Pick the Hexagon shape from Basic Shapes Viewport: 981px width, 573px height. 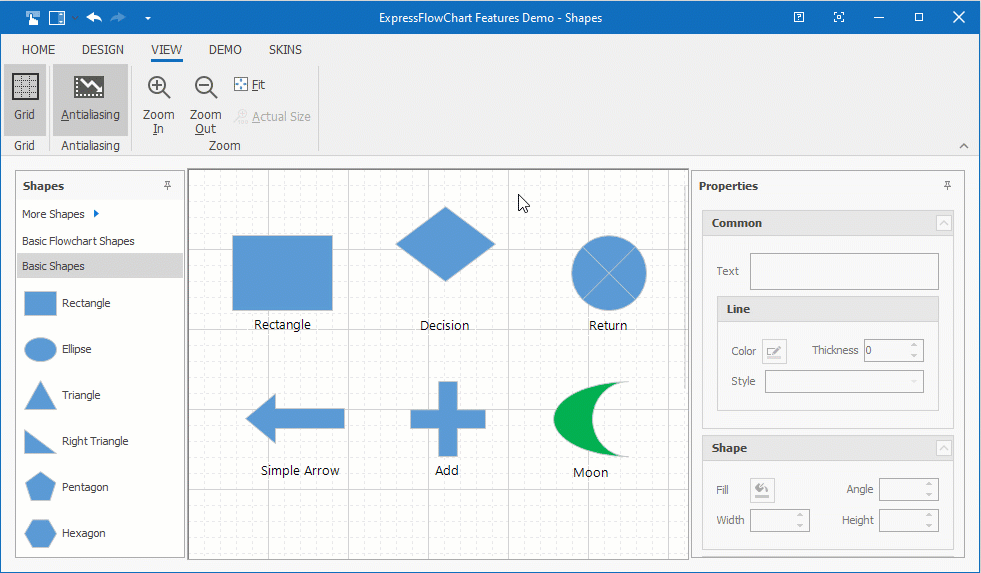(x=40, y=533)
